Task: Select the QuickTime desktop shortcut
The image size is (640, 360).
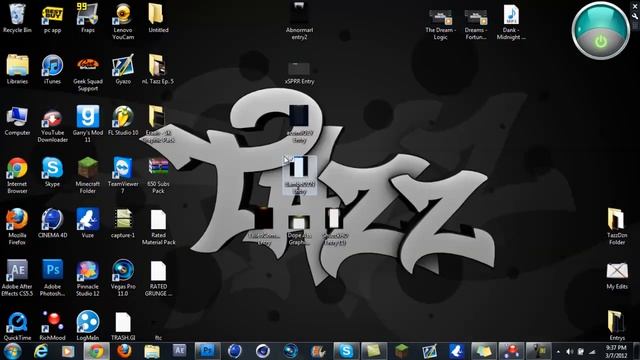Action: click(17, 327)
